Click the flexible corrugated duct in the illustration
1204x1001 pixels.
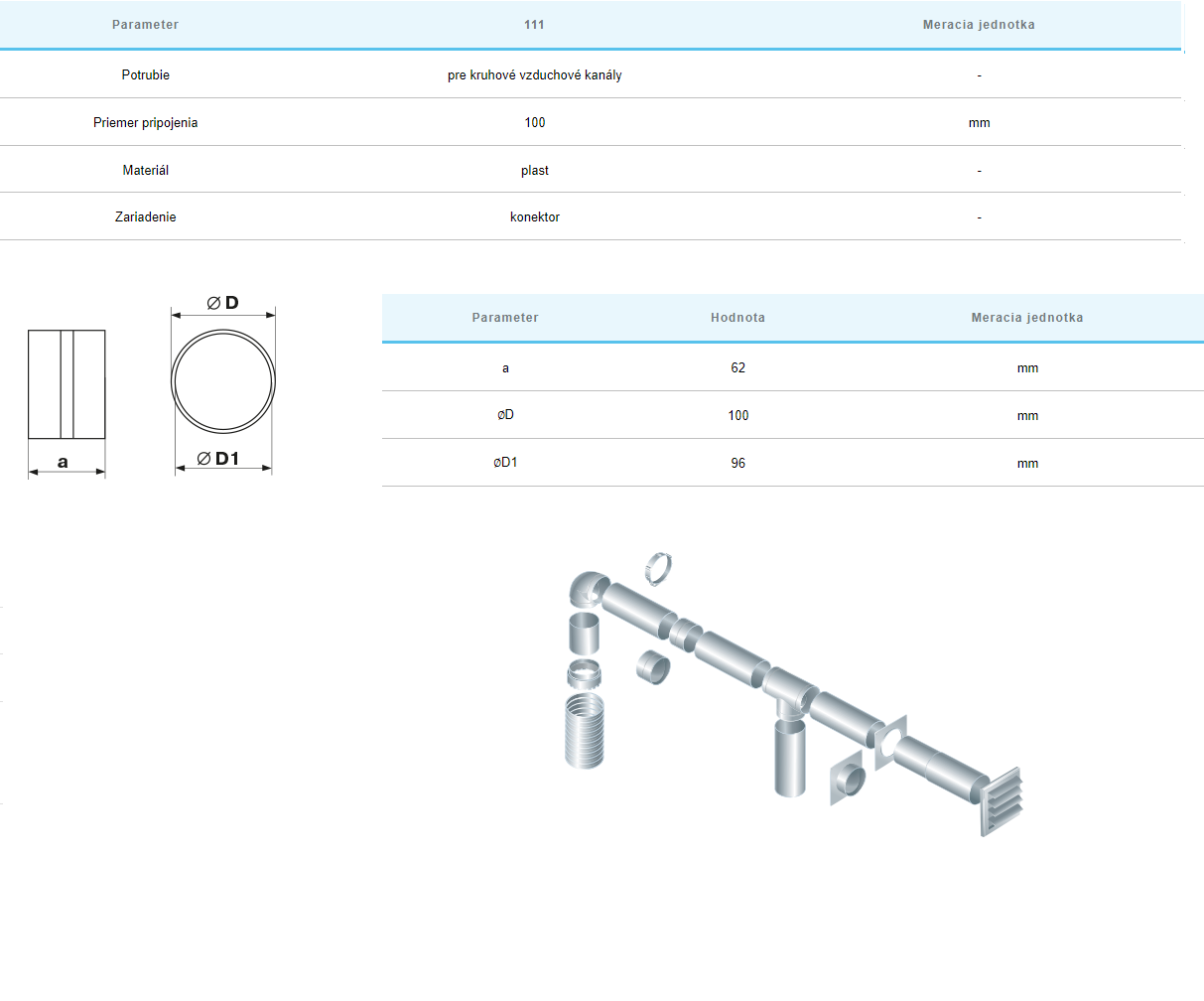(585, 730)
